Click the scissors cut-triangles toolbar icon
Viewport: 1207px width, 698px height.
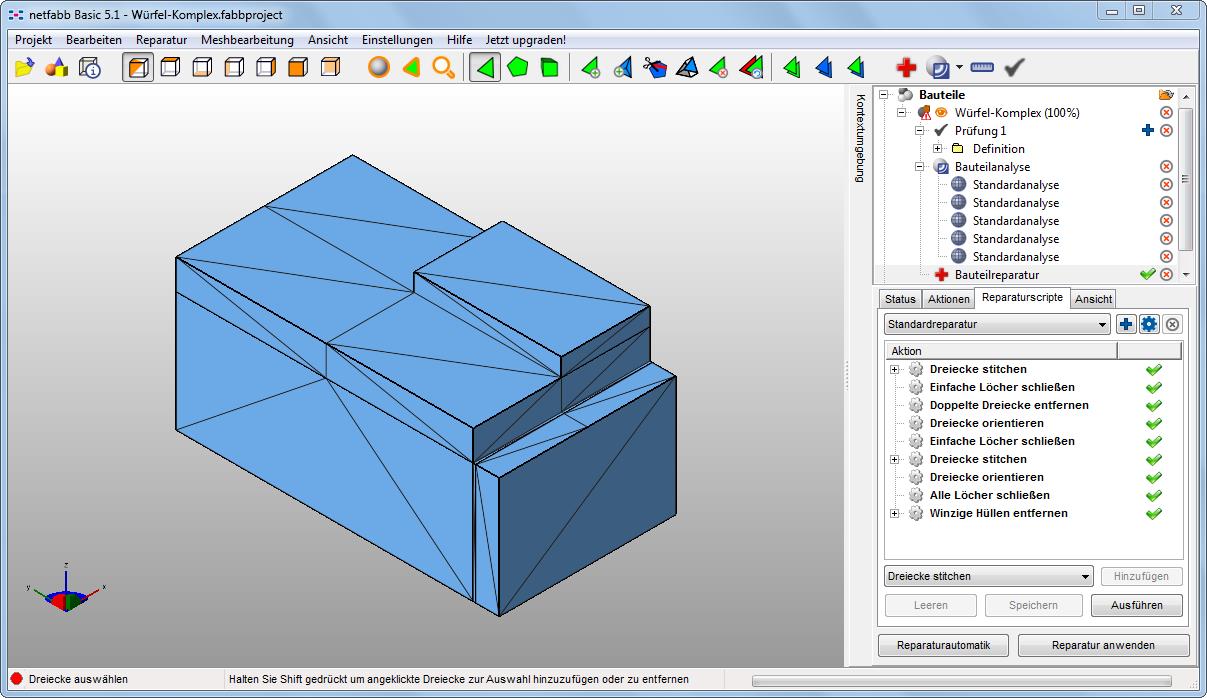(654, 68)
